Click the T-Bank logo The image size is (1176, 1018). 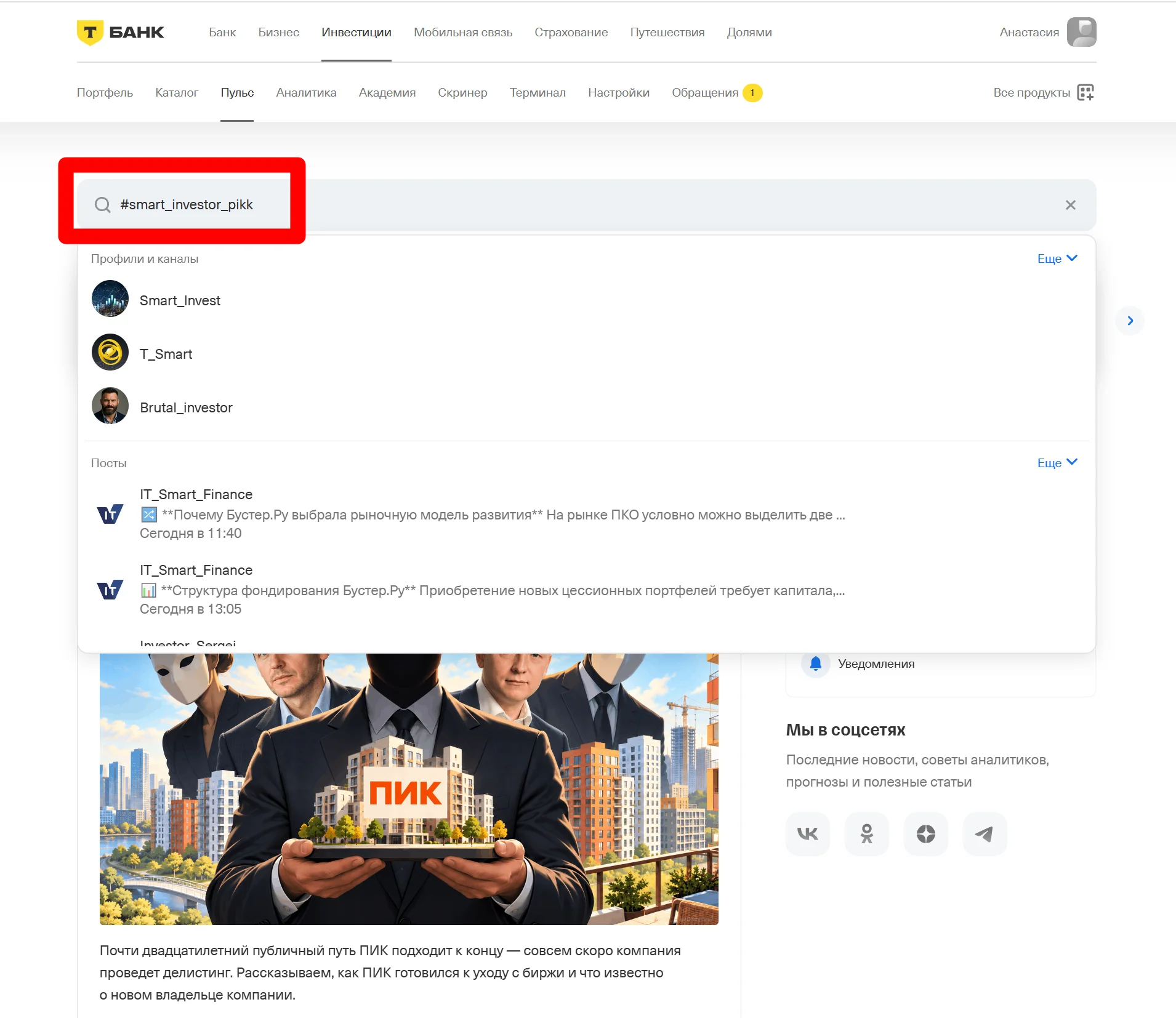pos(121,32)
